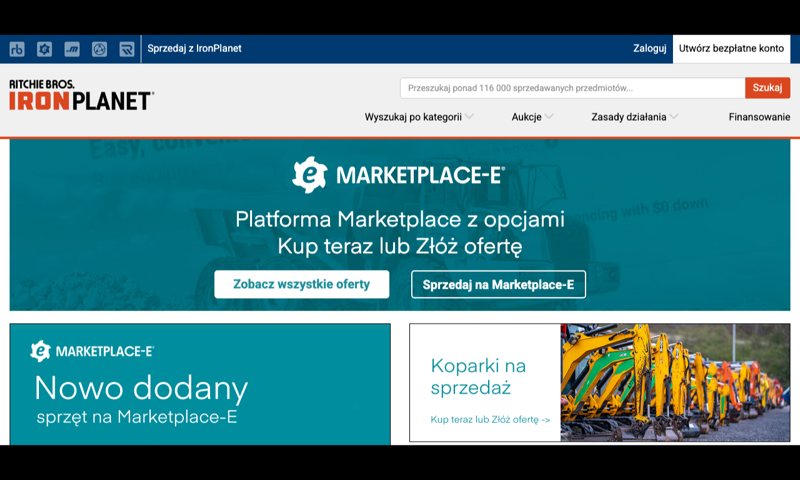Click 'Sprzedaj na Marketplace-E' button
800x480 pixels.
pos(498,284)
